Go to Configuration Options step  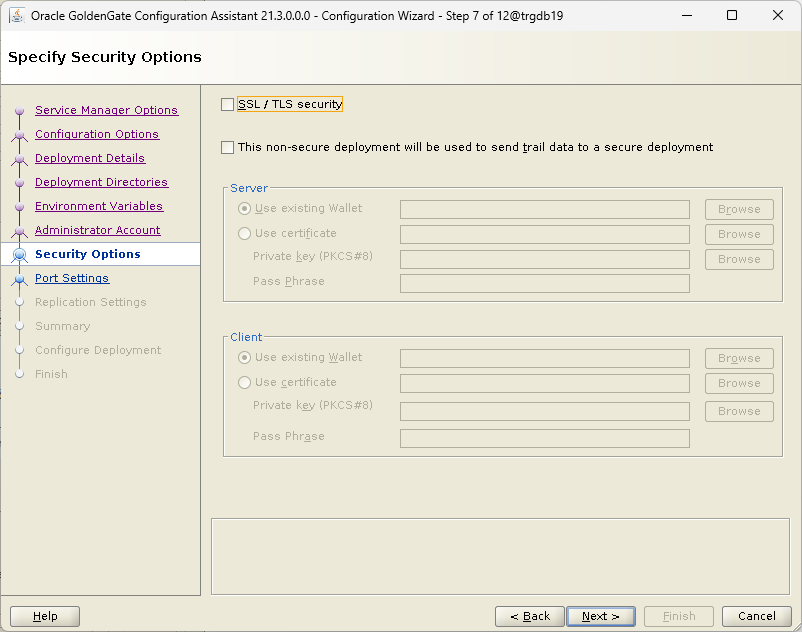[97, 134]
